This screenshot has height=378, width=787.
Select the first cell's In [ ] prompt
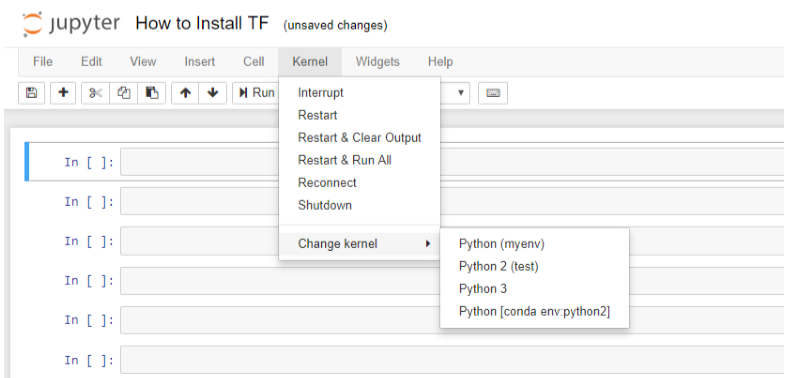coord(89,163)
